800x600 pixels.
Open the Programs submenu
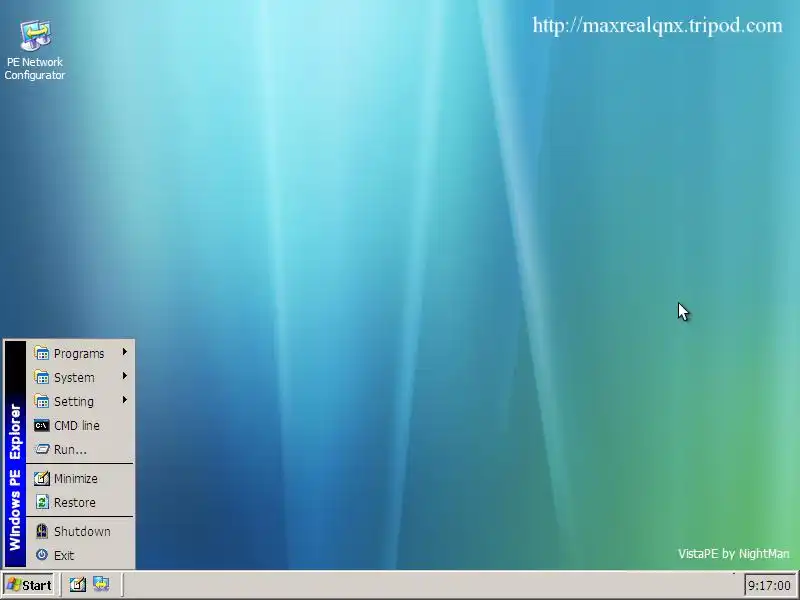tap(80, 353)
